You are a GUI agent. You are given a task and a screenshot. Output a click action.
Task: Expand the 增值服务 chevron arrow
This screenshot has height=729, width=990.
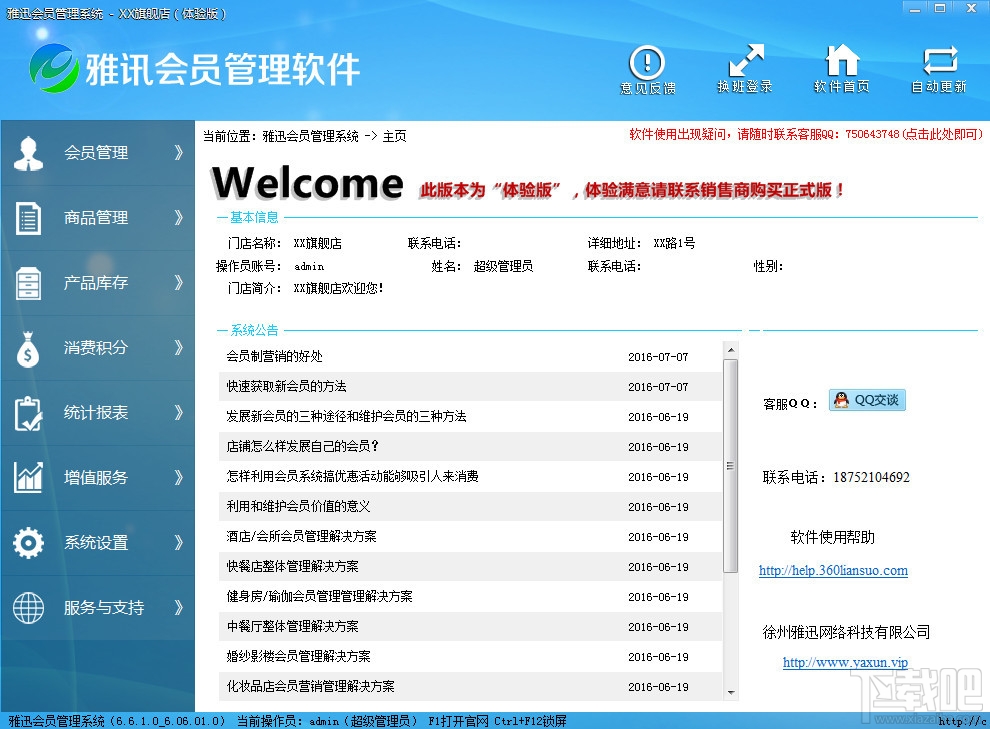pos(179,478)
